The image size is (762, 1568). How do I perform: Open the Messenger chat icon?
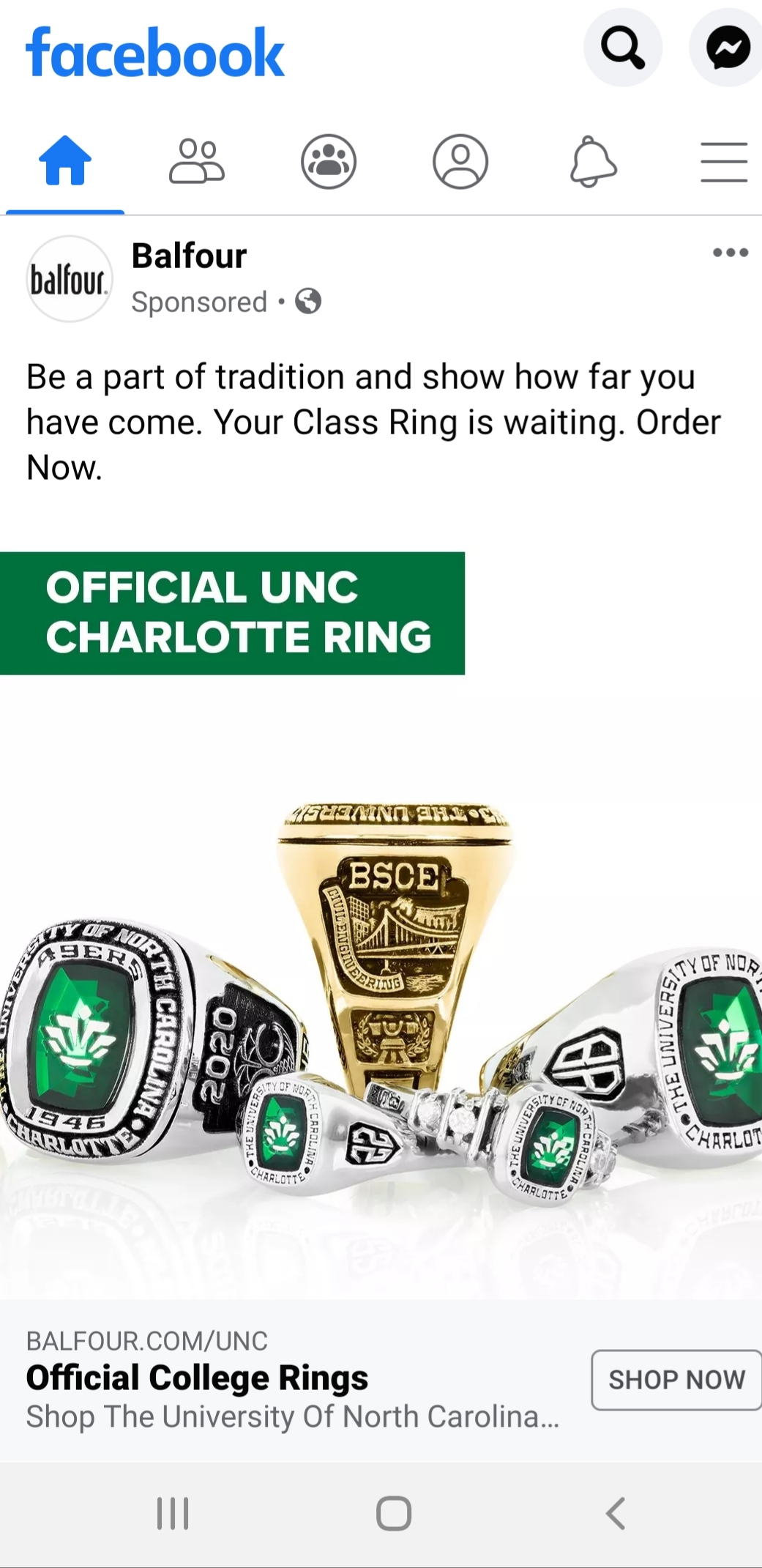coord(727,48)
